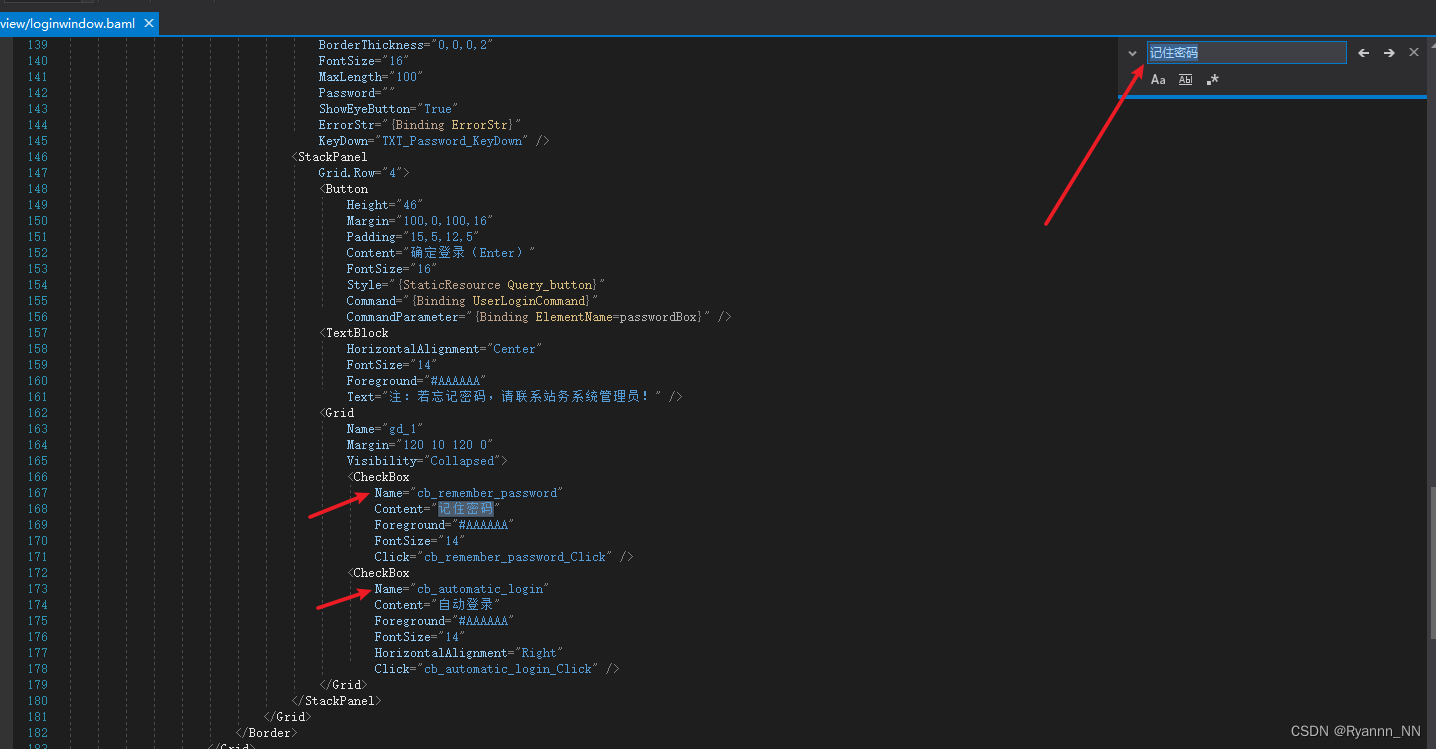The height and width of the screenshot is (749, 1436).
Task: Click the closing </Border> tag
Action: [266, 733]
